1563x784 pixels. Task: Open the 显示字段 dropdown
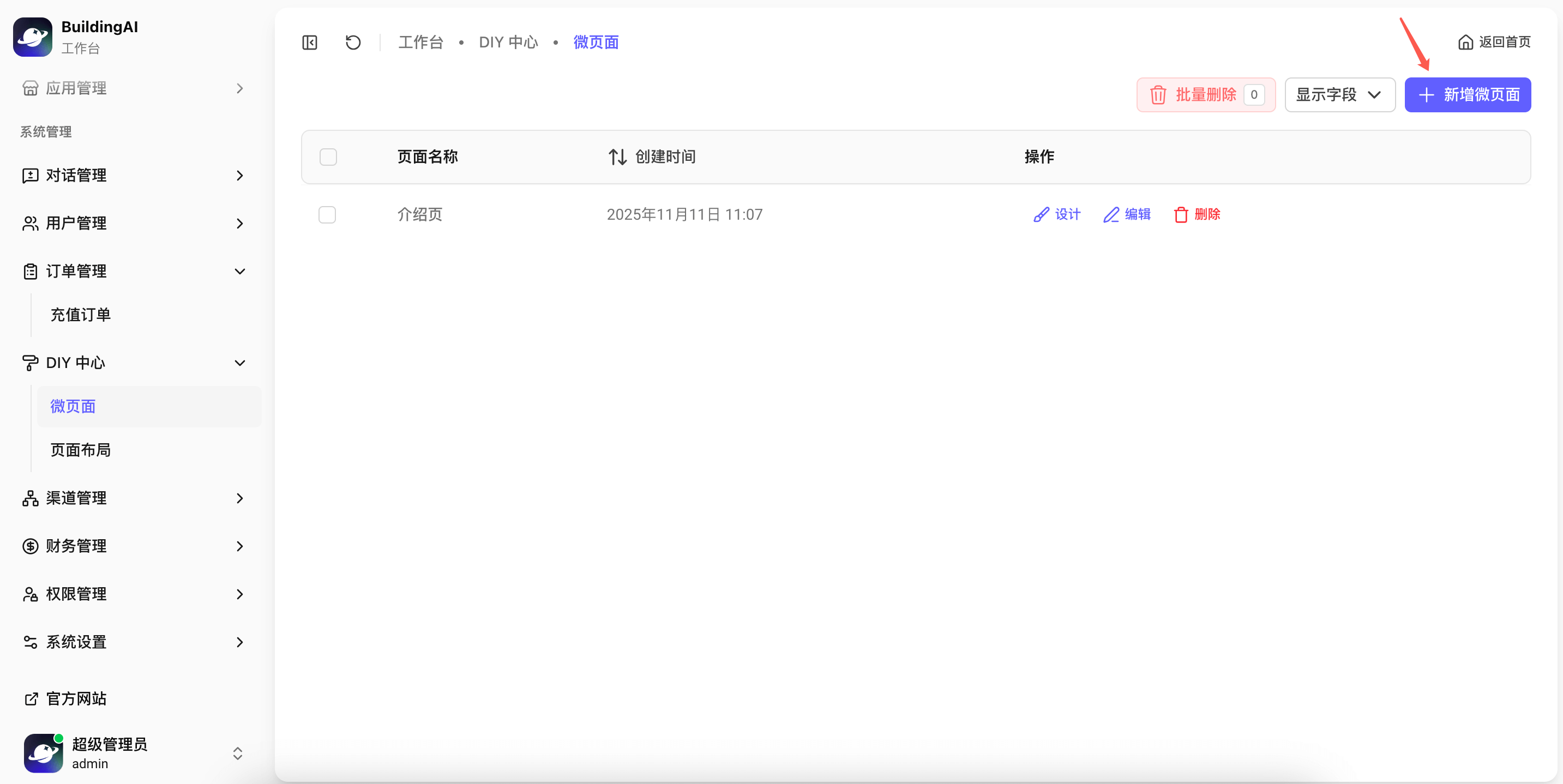[x=1339, y=95]
